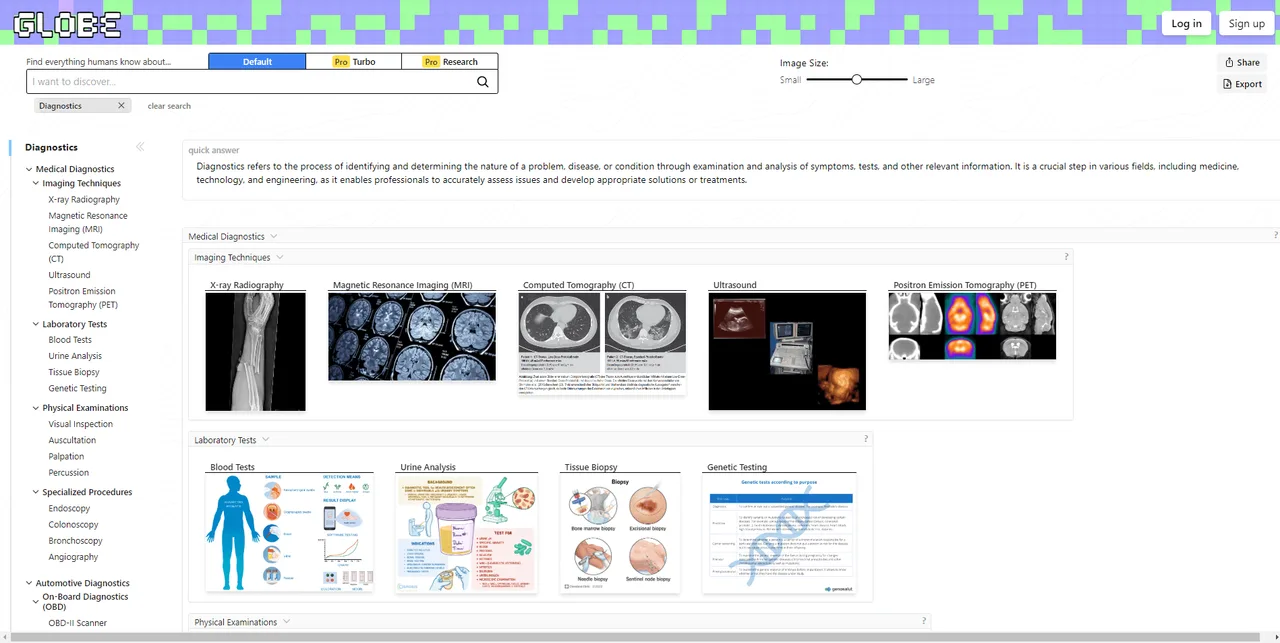Open Medical Diagnostics section header dropdown

pyautogui.click(x=274, y=237)
